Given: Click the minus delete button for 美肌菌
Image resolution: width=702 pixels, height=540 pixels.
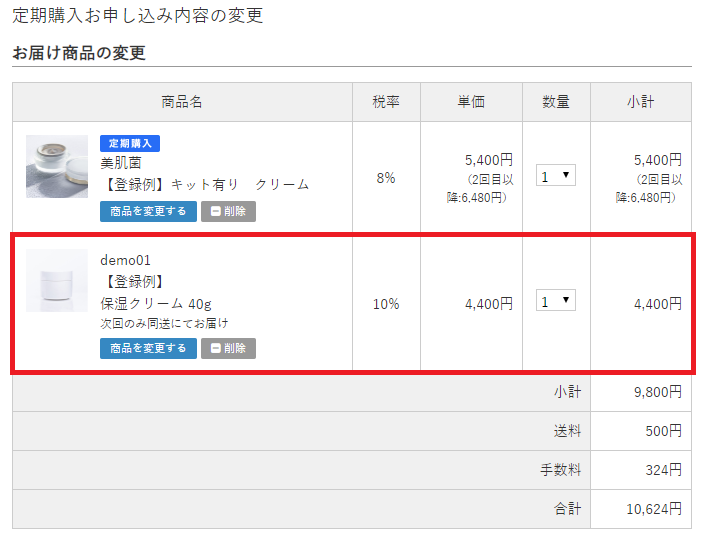Looking at the screenshot, I should [x=228, y=211].
